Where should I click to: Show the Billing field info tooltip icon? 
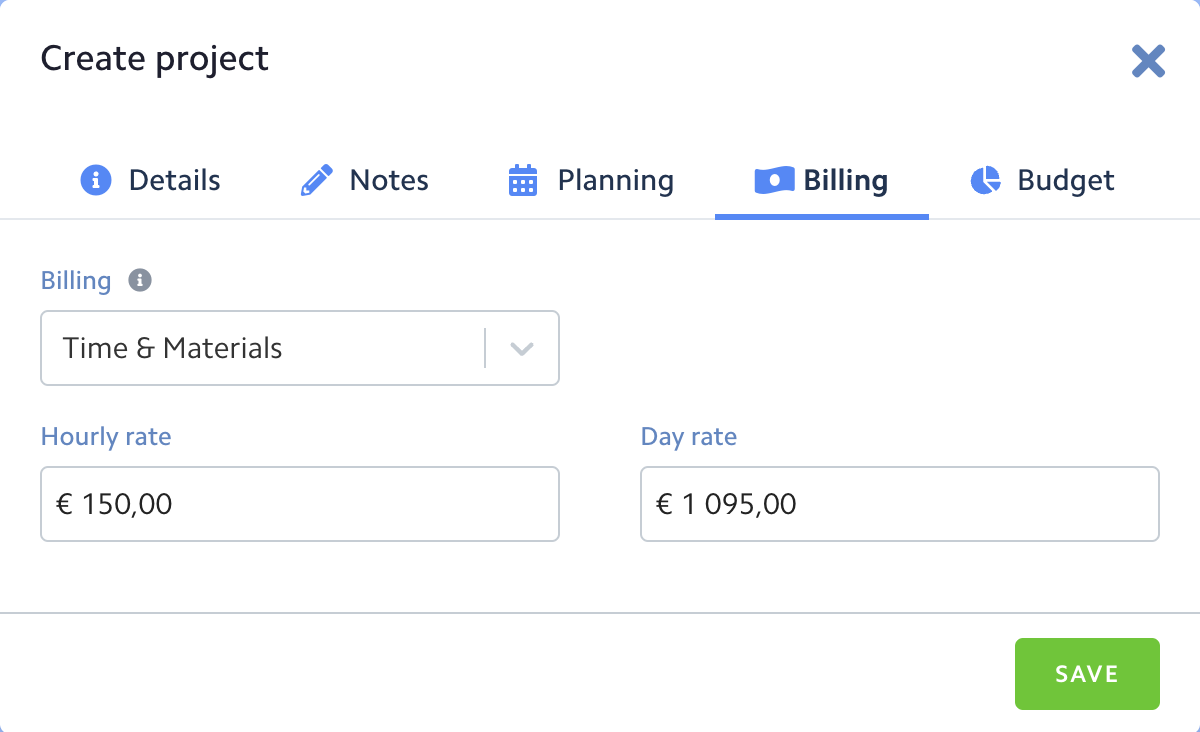pos(140,280)
